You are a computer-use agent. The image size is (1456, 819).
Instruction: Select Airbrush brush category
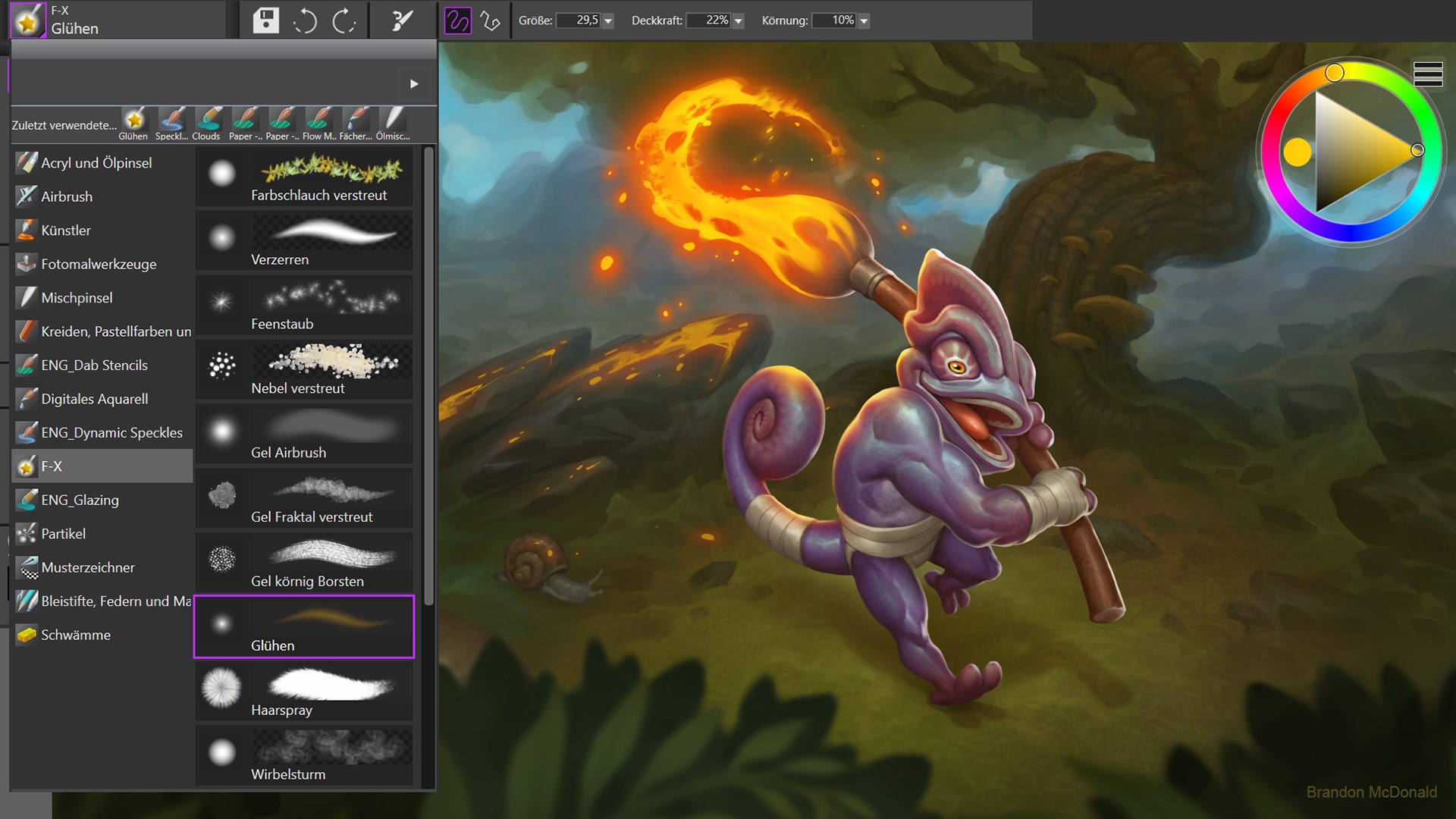[x=67, y=196]
